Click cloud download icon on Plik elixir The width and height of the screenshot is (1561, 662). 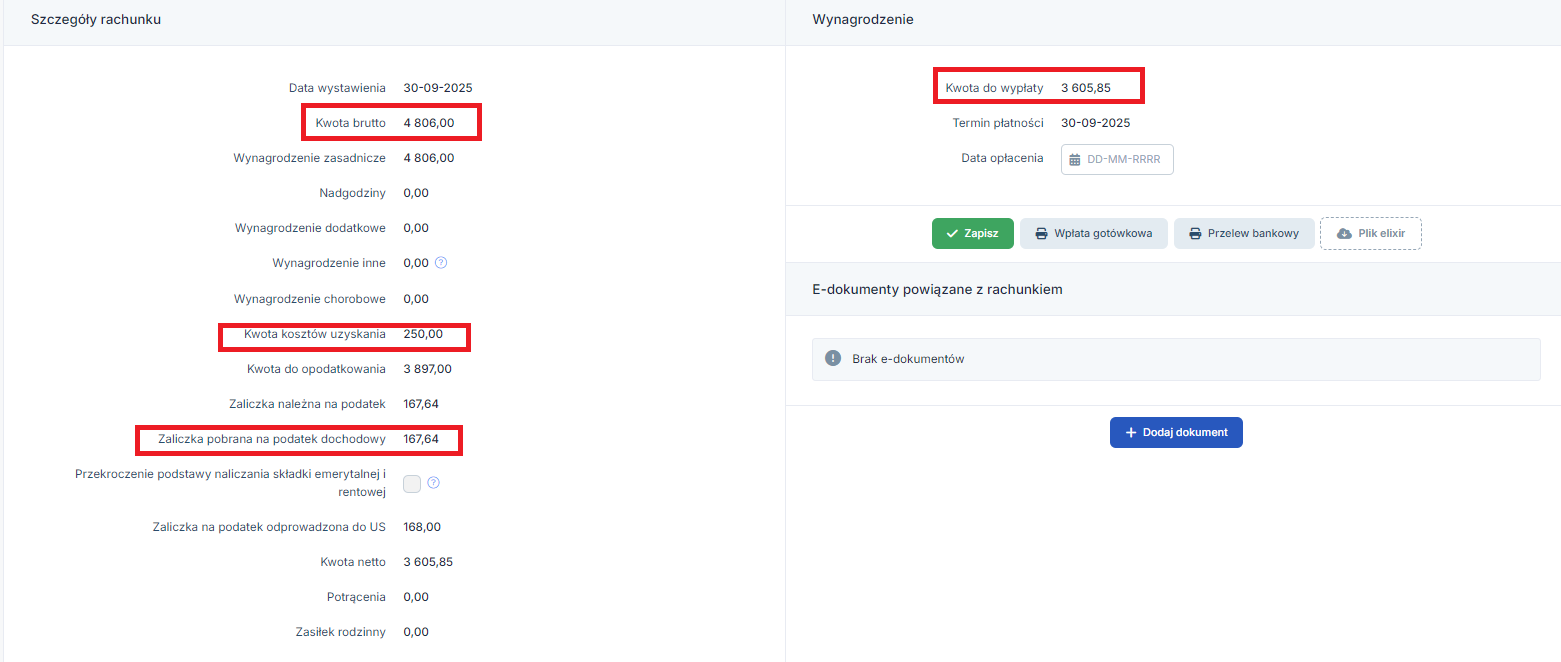pyautogui.click(x=1344, y=233)
